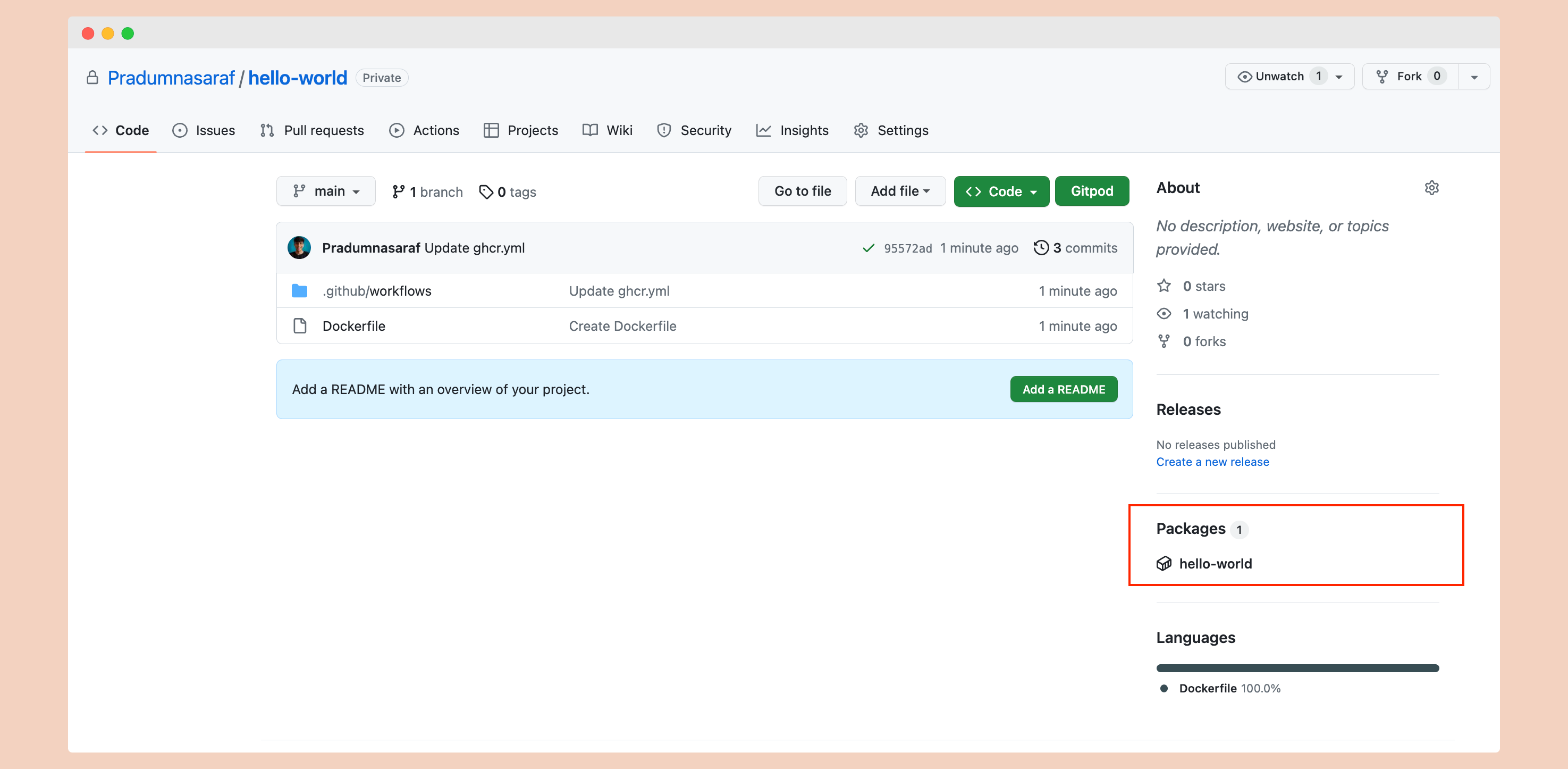Click the commit history clock icon
This screenshot has height=769, width=1568.
coord(1041,248)
